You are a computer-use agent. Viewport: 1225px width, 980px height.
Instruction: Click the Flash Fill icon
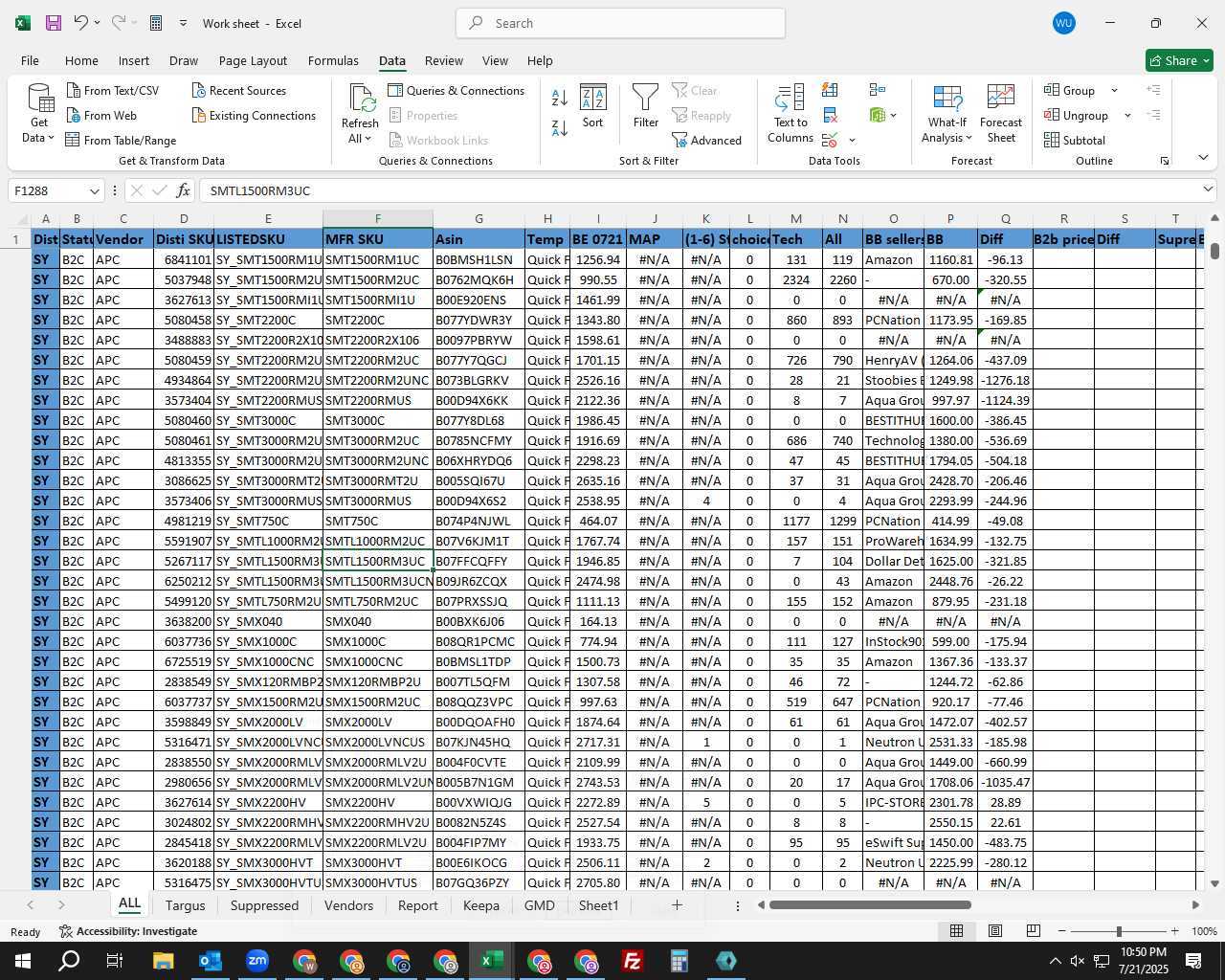click(830, 90)
